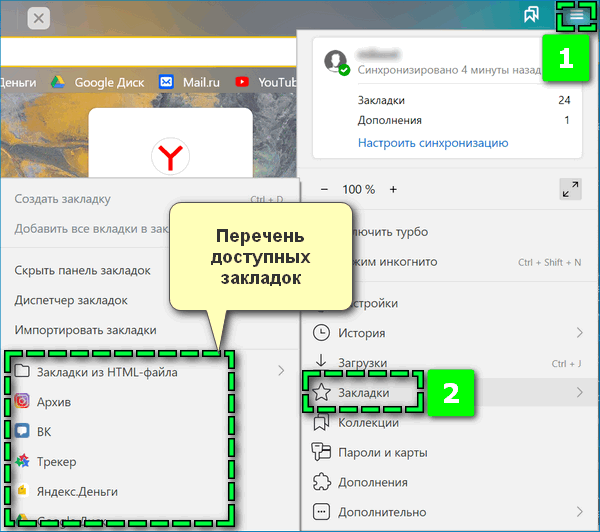
Task: Click the wallet icon next to Яндекс.Деньги
Action: (x=22, y=490)
